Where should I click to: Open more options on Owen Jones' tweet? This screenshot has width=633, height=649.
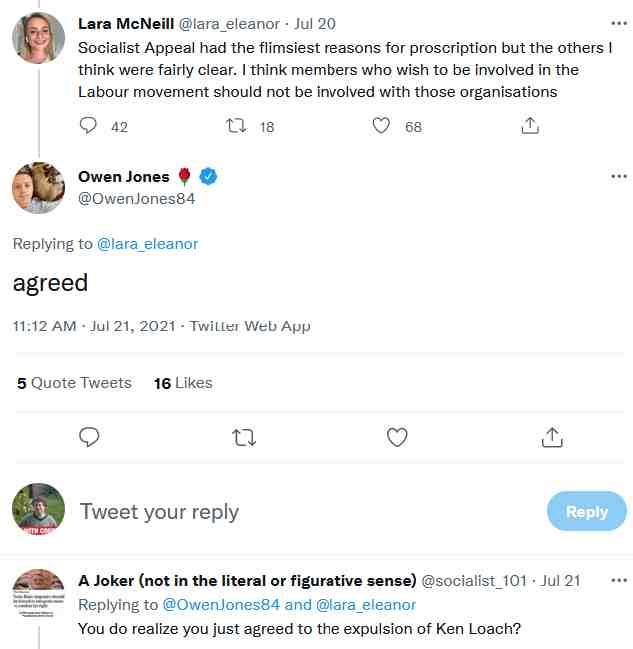619,177
